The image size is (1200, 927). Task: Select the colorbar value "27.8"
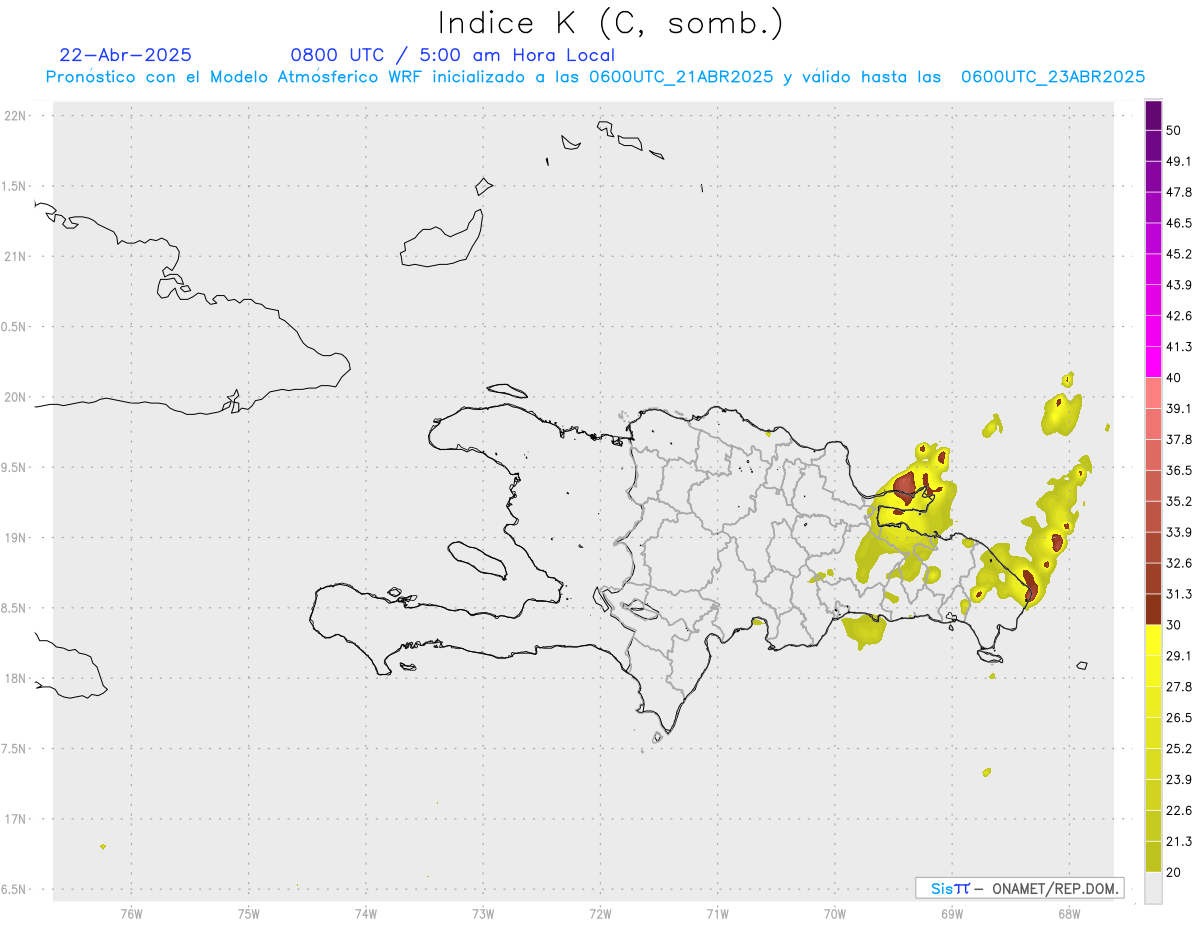1179,687
